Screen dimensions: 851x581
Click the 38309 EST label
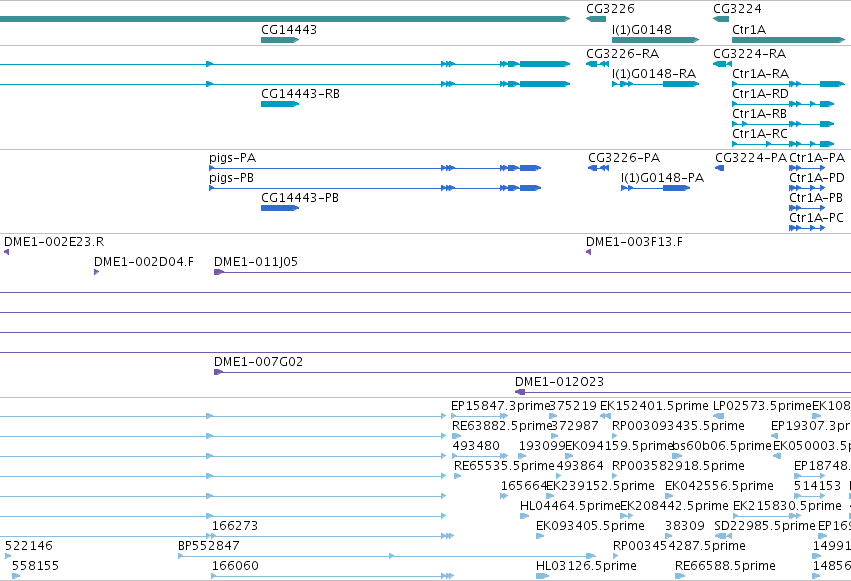[685, 526]
